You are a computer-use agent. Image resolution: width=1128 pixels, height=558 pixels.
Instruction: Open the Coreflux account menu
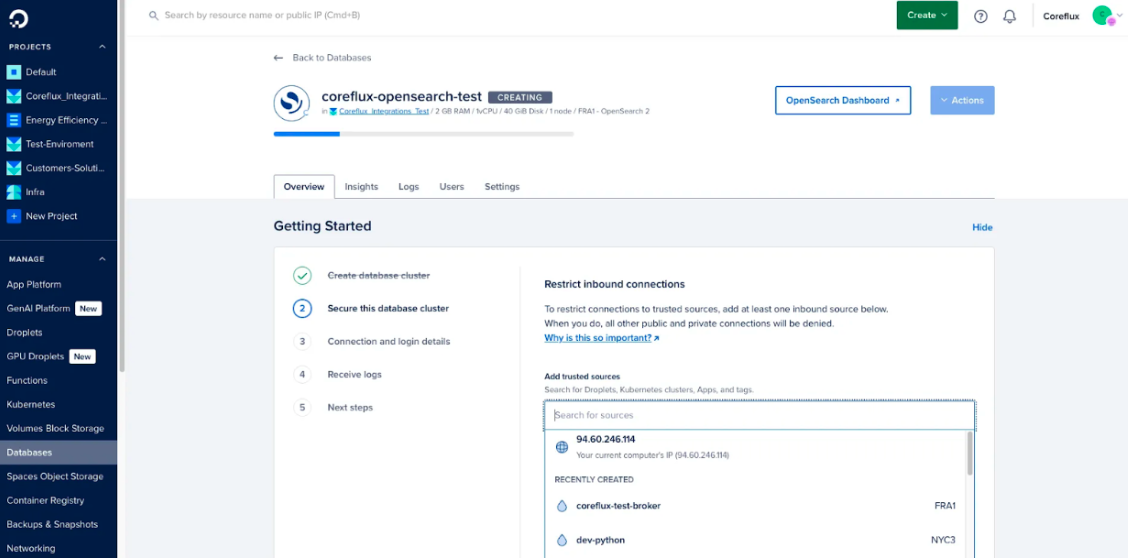(1061, 16)
